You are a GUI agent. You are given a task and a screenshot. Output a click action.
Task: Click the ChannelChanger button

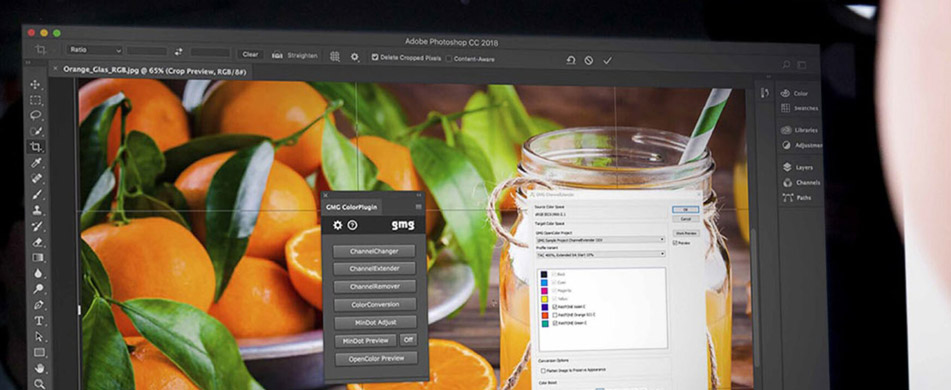coord(374,251)
